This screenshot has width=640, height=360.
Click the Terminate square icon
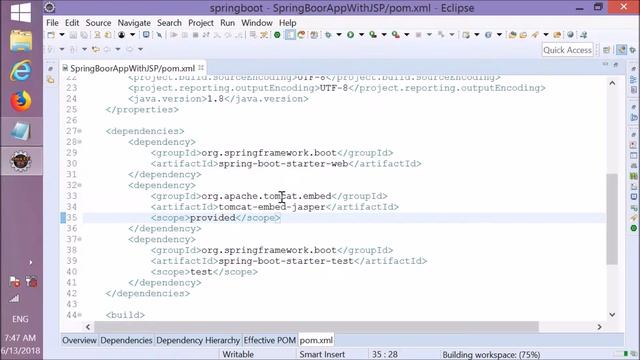(x=195, y=35)
